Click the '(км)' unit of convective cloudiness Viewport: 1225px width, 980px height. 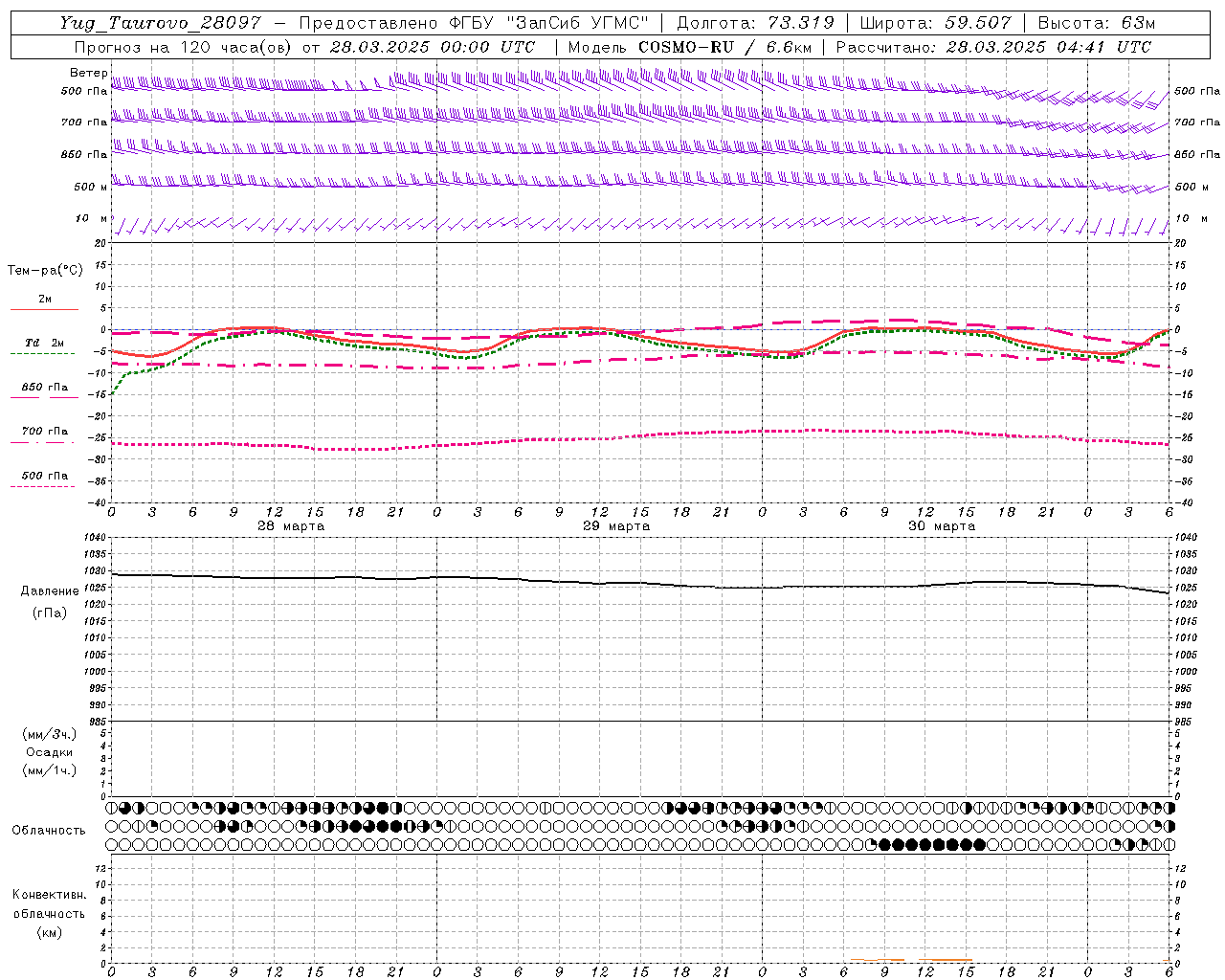50,932
